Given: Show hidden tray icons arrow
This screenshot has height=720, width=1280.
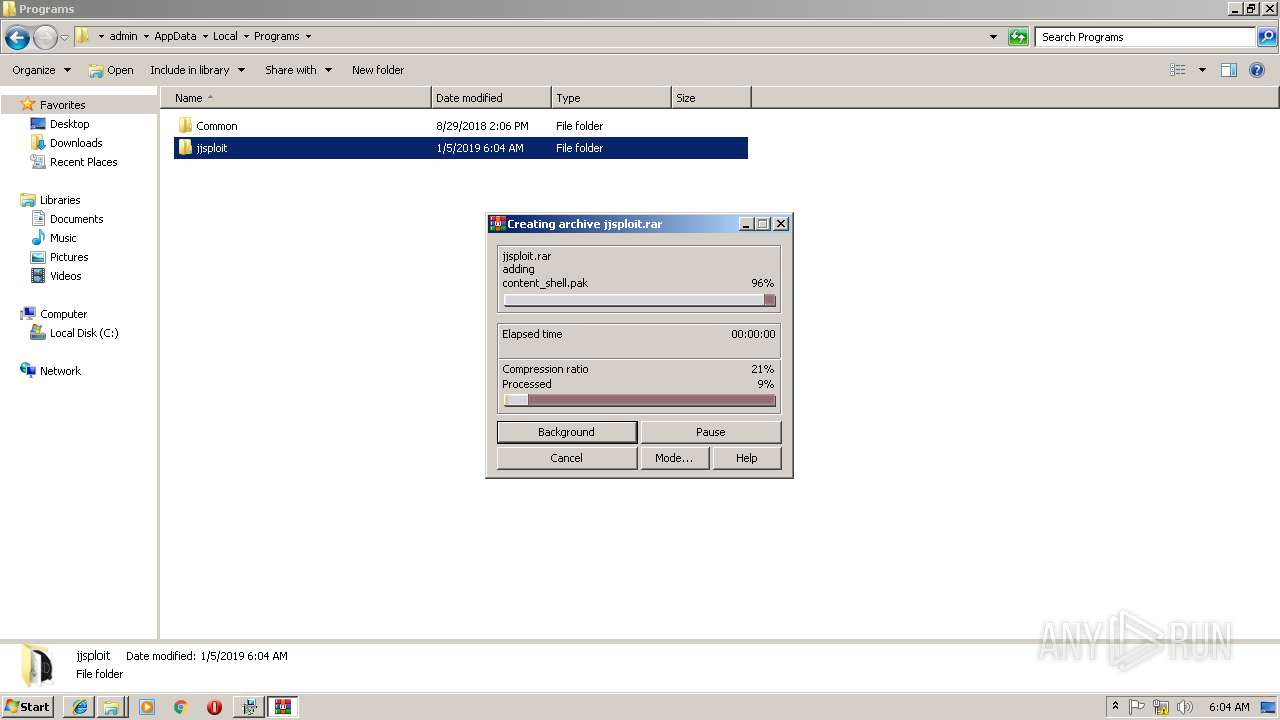Looking at the screenshot, I should click(1115, 707).
